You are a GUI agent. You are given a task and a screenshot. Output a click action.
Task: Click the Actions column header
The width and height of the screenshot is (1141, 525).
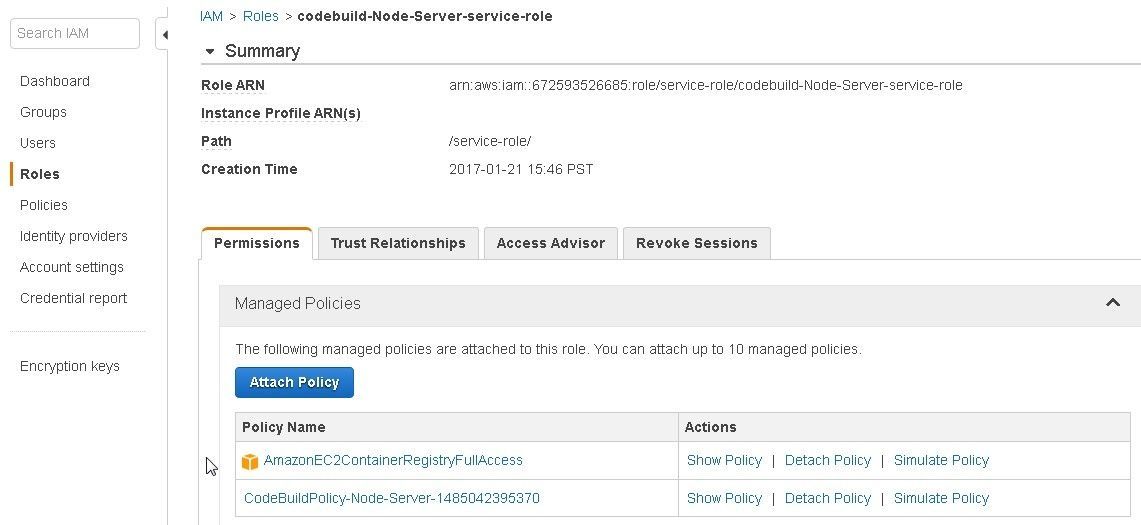click(x=710, y=427)
